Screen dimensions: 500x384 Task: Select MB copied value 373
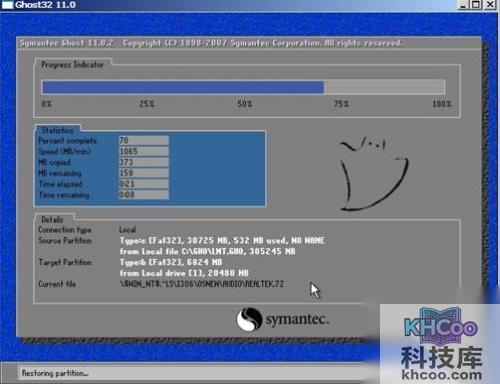(144, 162)
